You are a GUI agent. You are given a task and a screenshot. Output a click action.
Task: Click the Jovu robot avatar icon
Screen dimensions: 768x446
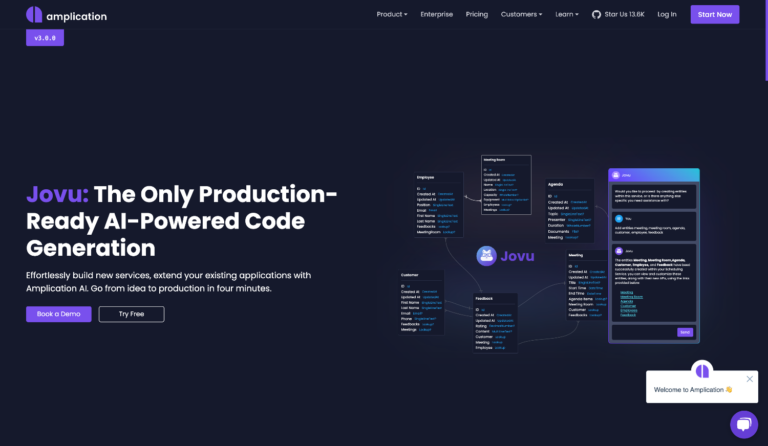pos(486,256)
